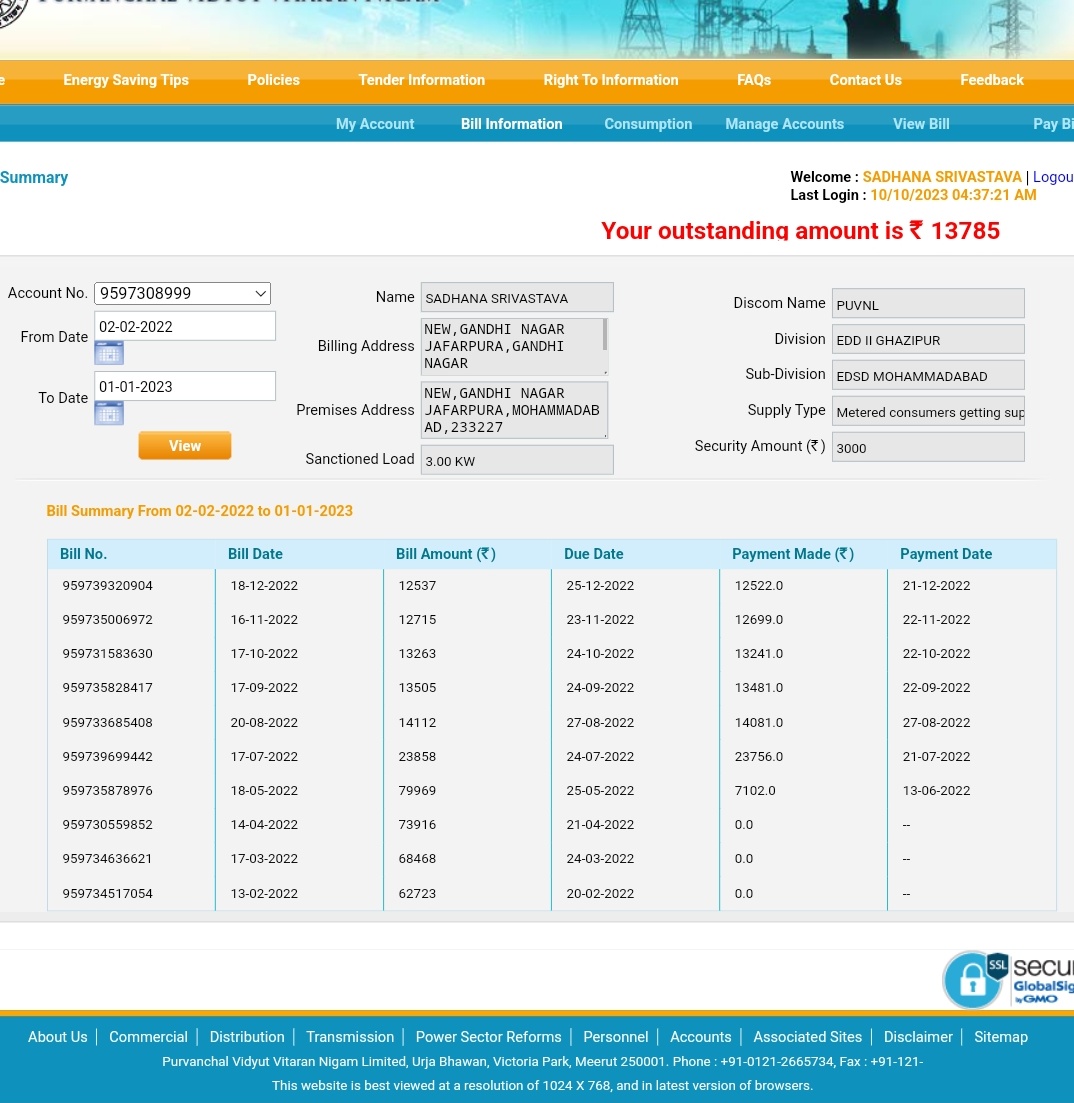Viewport: 1074px width, 1103px height.
Task: Click the Supply Type field
Action: click(x=928, y=412)
